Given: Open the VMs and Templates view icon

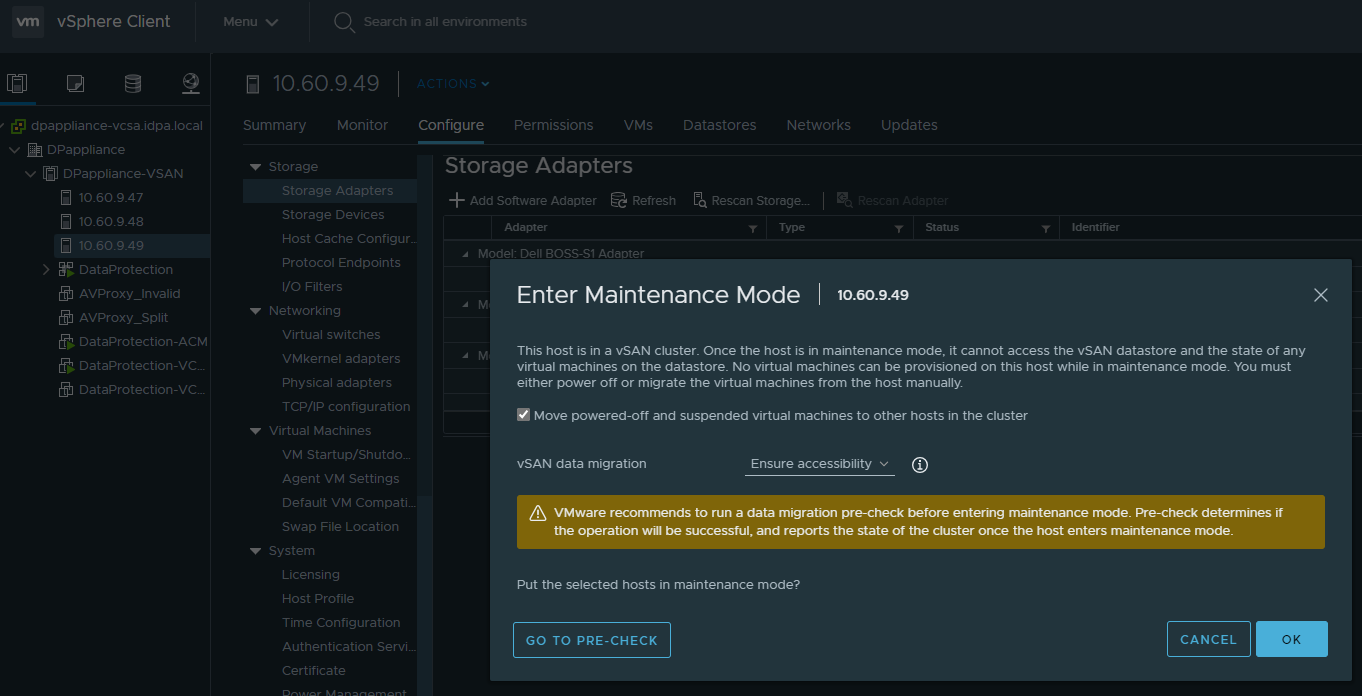Looking at the screenshot, I should 75,84.
